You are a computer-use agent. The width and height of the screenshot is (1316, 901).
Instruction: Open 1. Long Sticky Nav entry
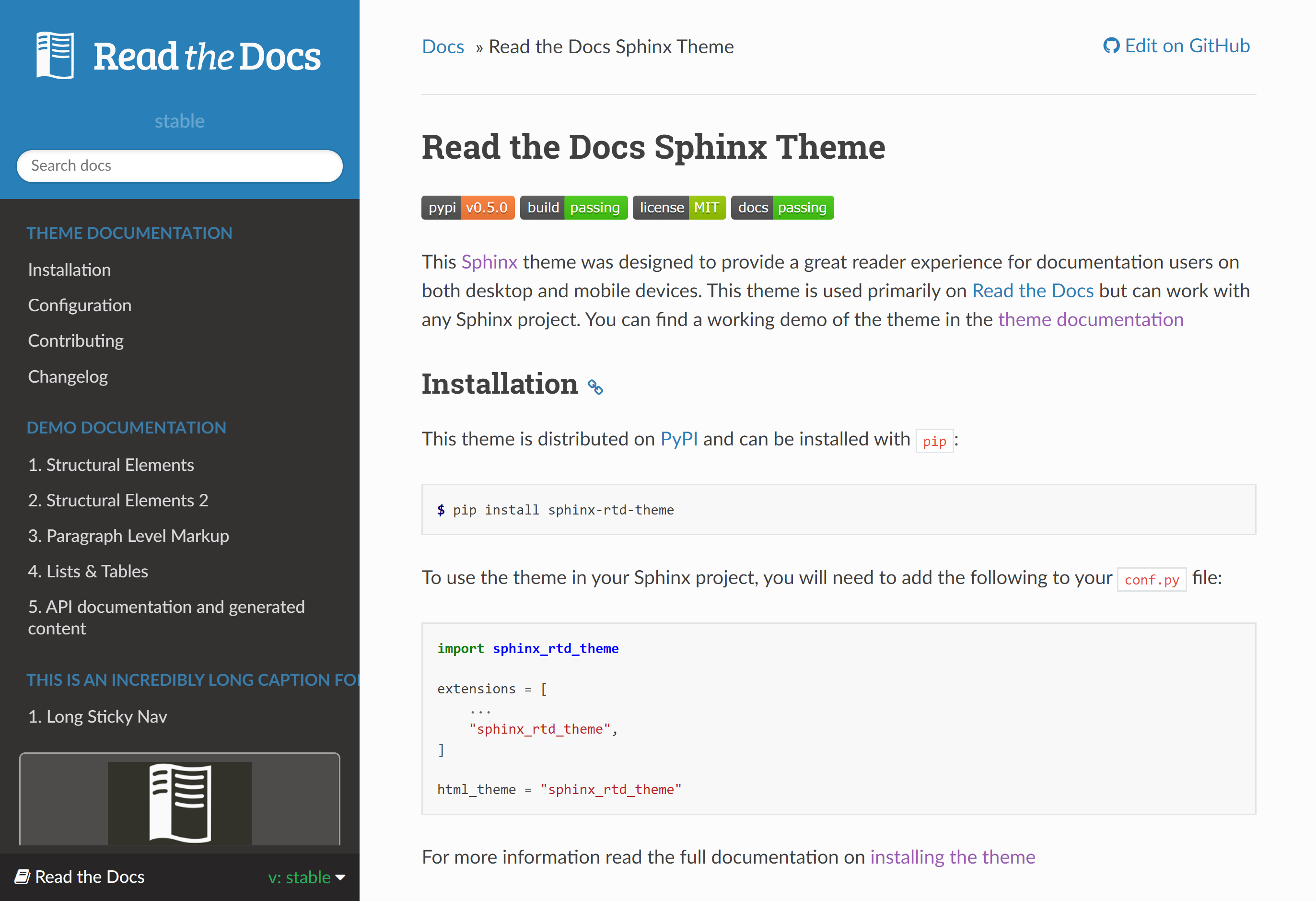pos(97,716)
